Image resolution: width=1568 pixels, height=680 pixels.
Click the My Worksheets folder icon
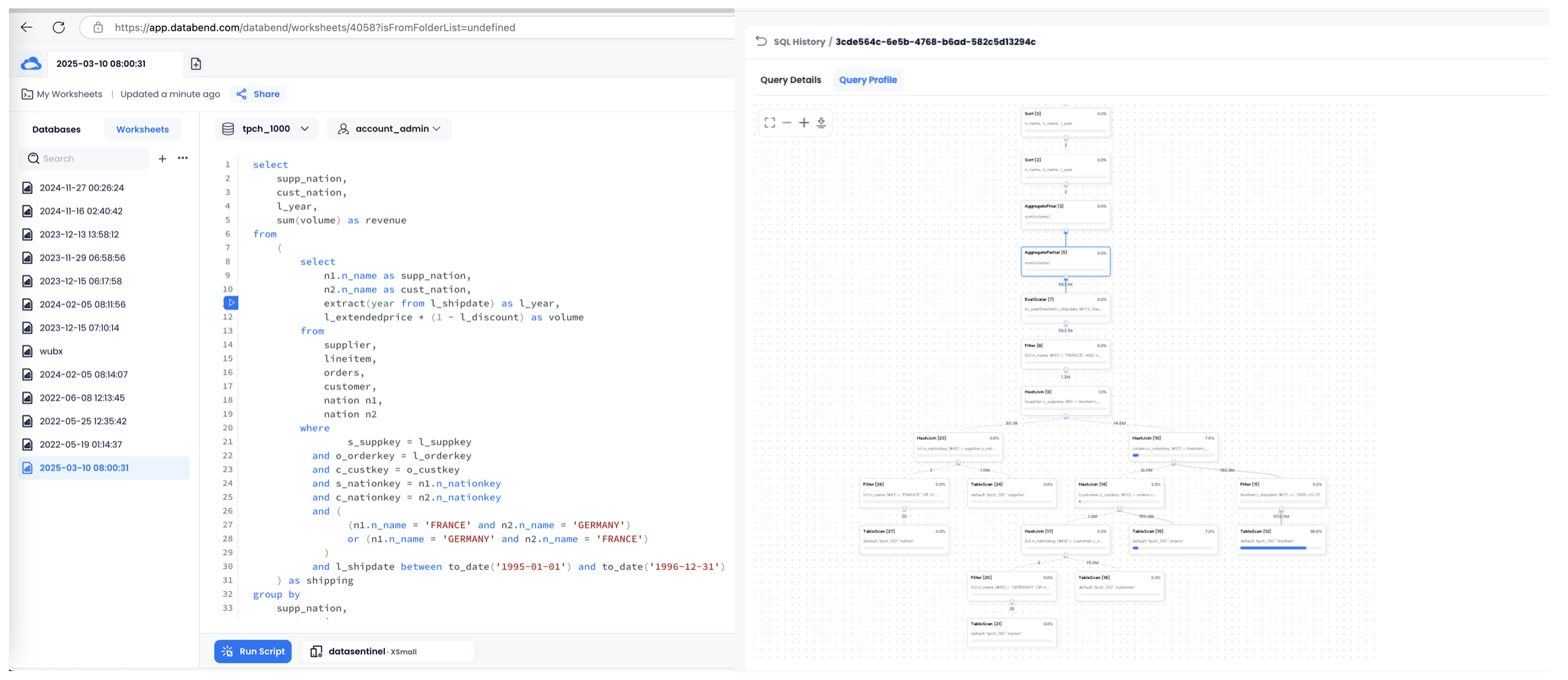[x=27, y=94]
